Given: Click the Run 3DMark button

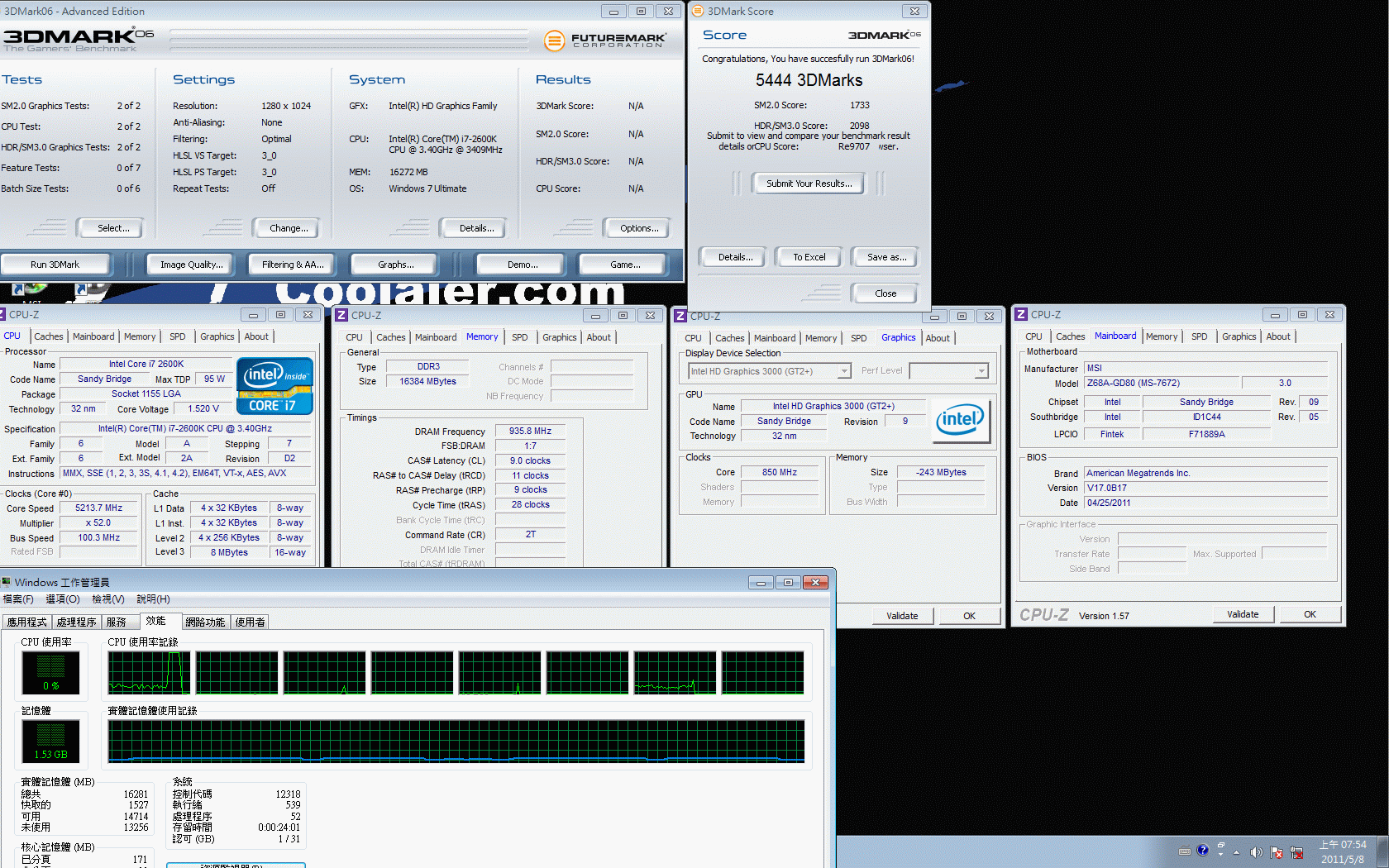Looking at the screenshot, I should click(55, 265).
